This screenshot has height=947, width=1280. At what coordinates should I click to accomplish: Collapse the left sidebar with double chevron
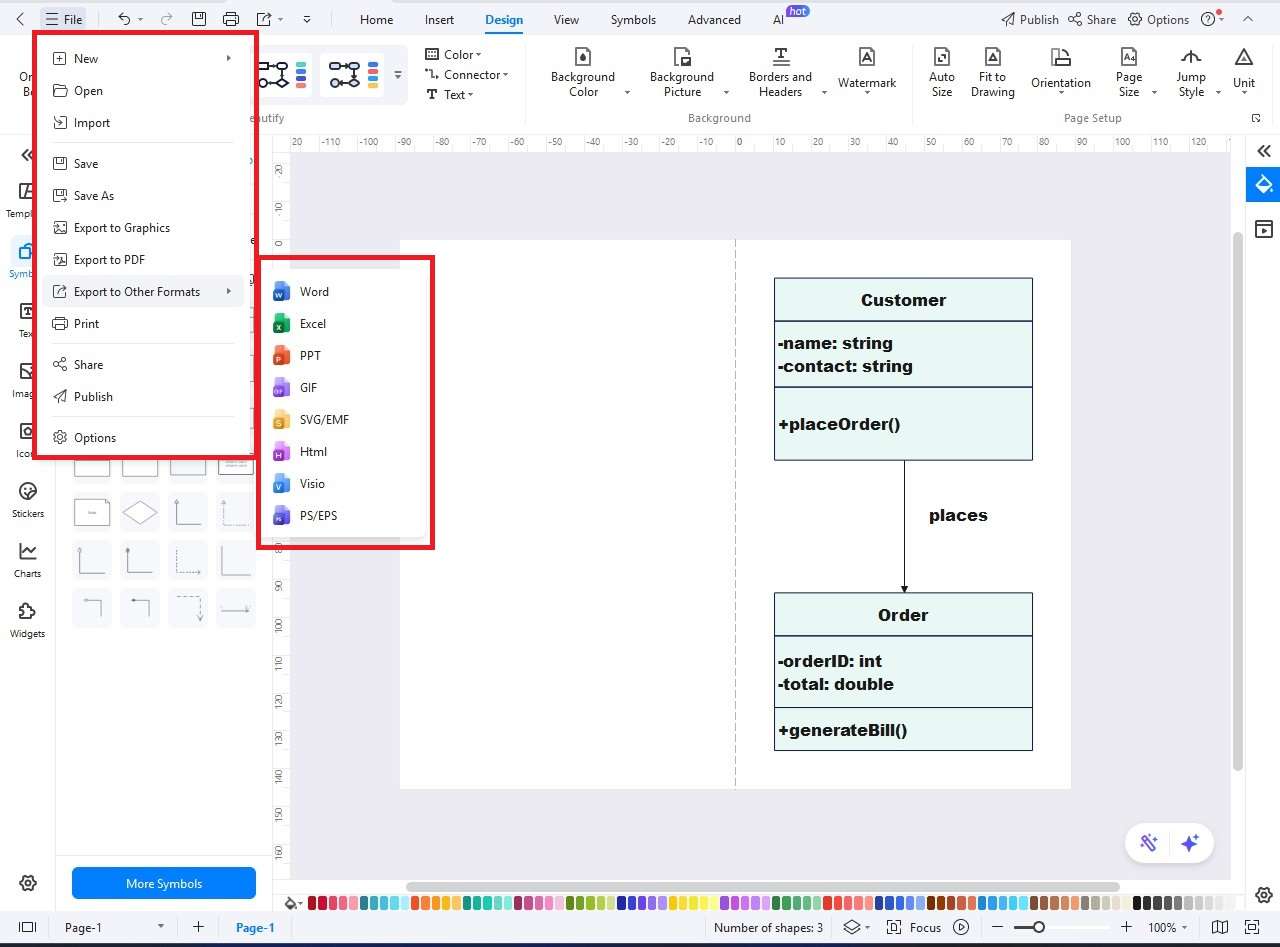click(x=28, y=155)
